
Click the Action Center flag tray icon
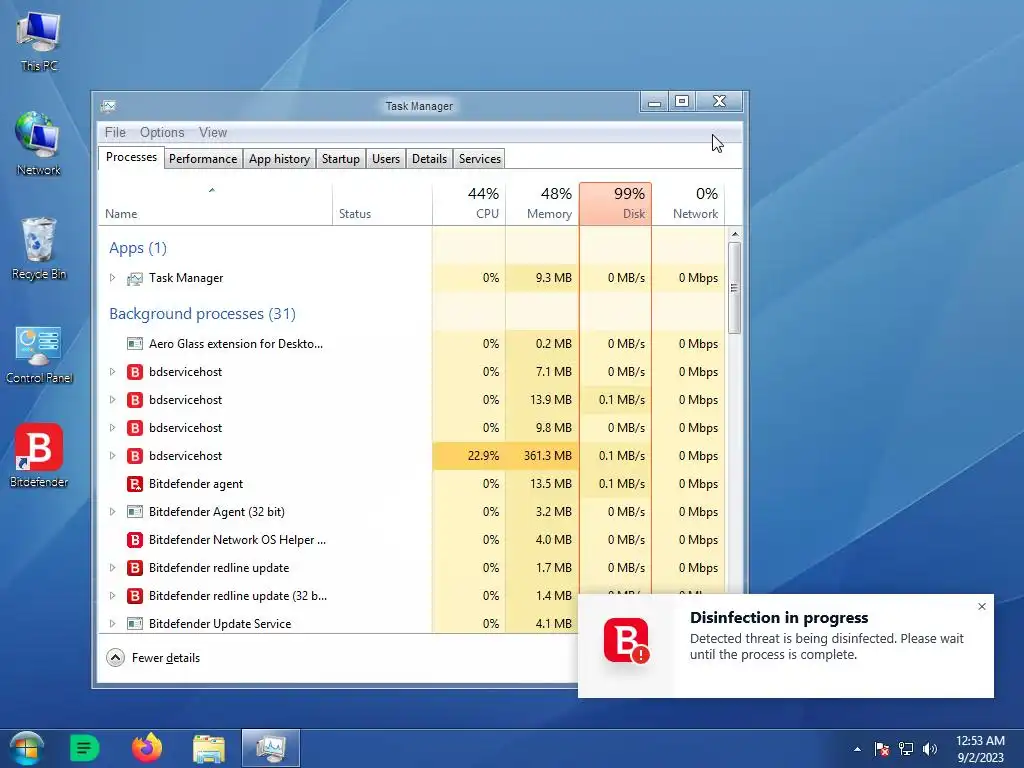(x=881, y=749)
